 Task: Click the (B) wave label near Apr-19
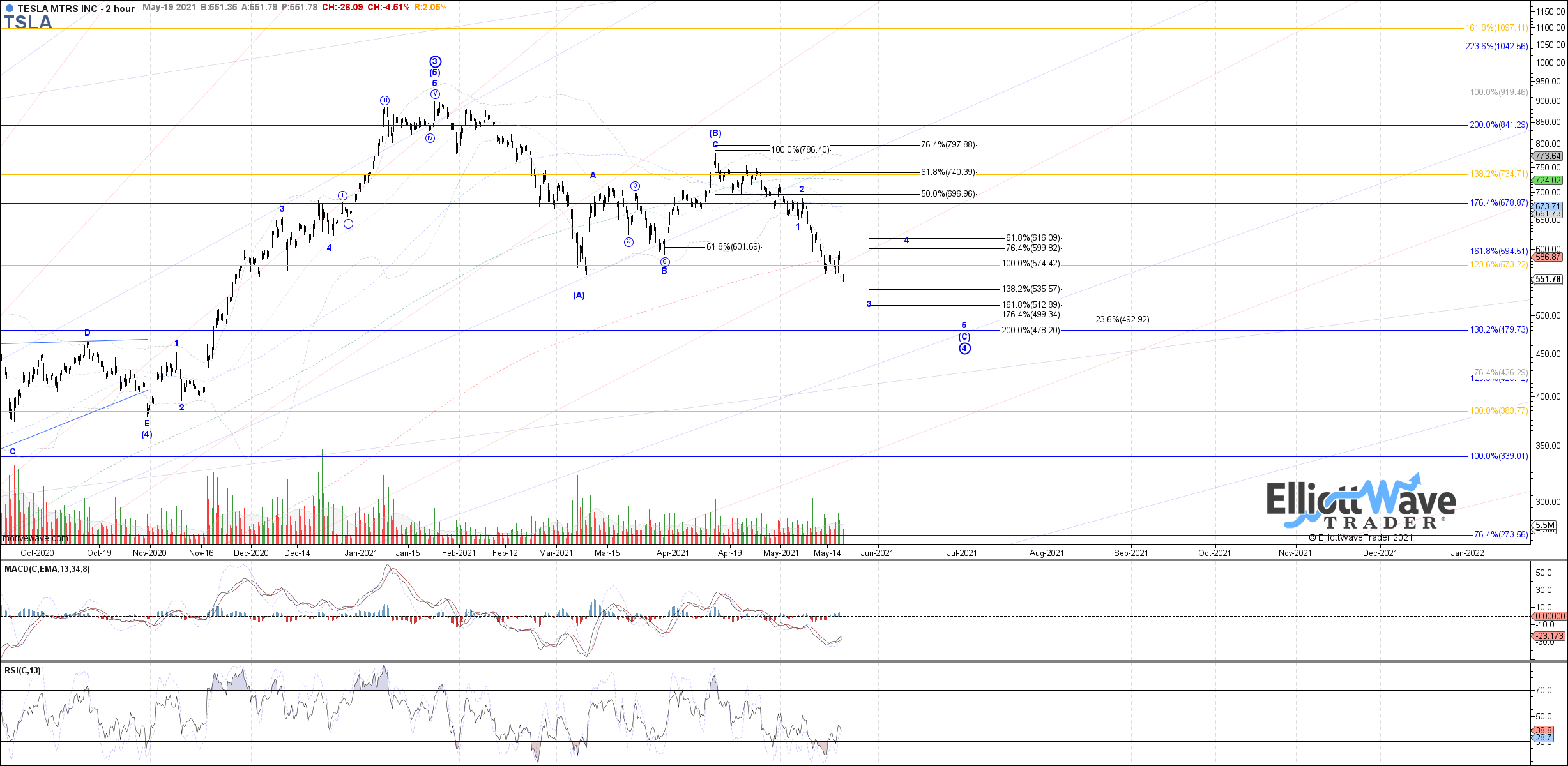coord(715,133)
